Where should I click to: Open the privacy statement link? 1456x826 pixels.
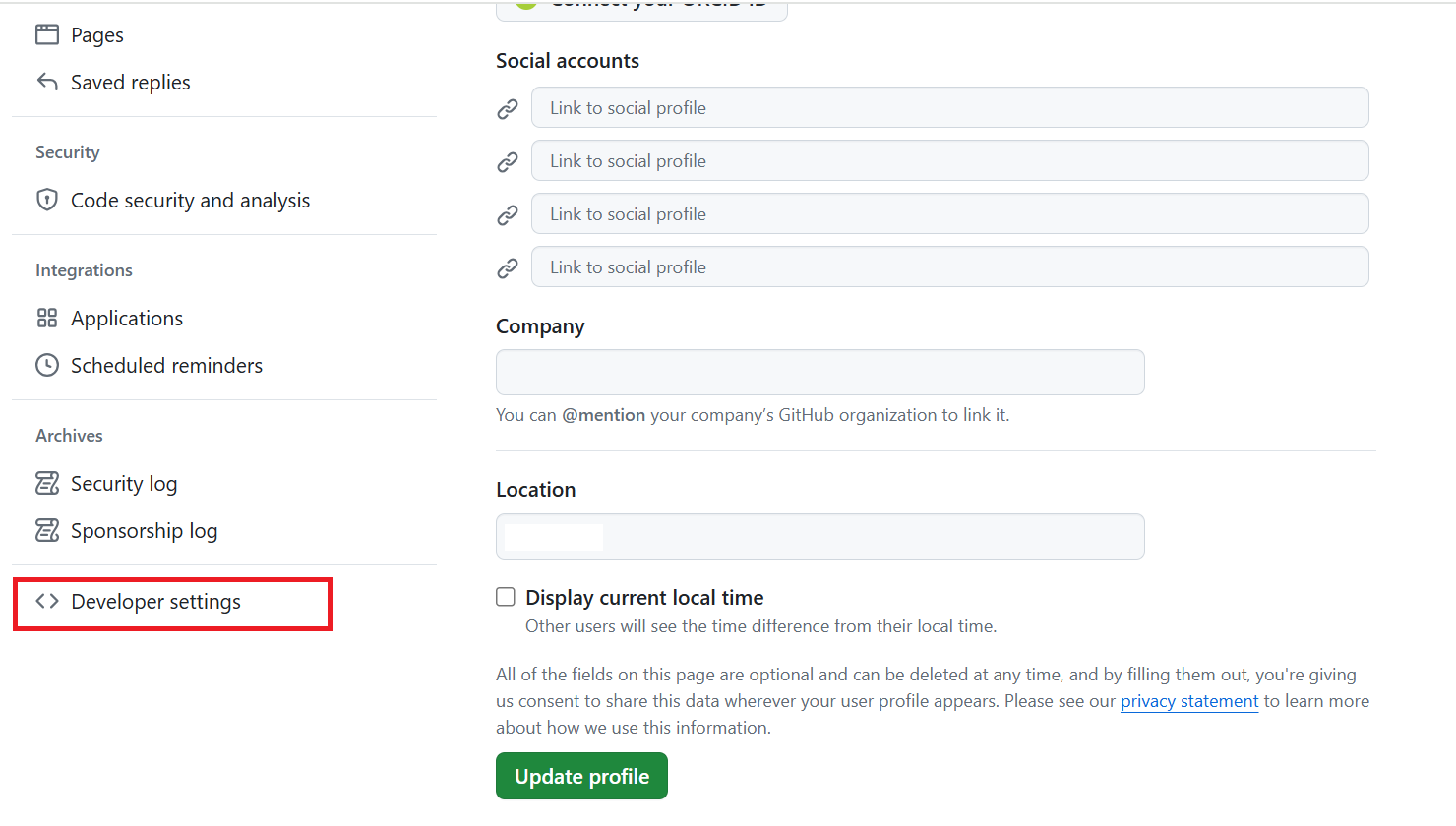pos(1189,701)
